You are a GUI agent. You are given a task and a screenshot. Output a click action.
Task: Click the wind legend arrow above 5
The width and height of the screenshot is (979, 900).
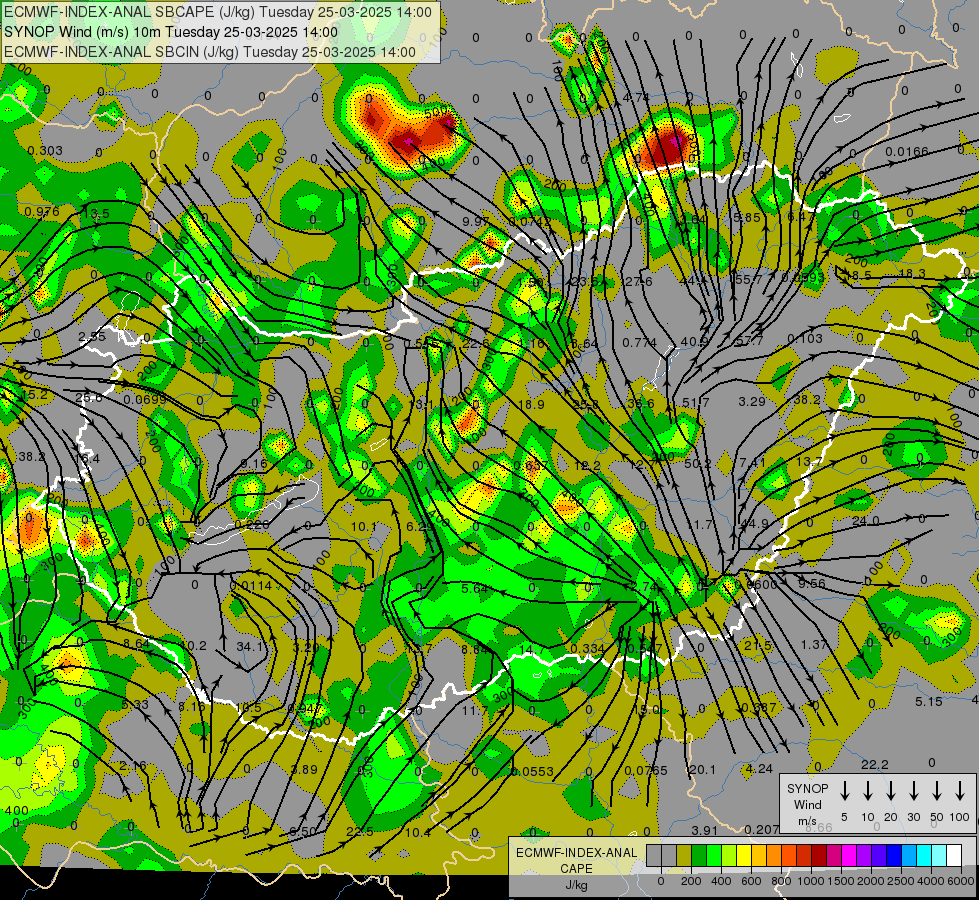click(844, 791)
